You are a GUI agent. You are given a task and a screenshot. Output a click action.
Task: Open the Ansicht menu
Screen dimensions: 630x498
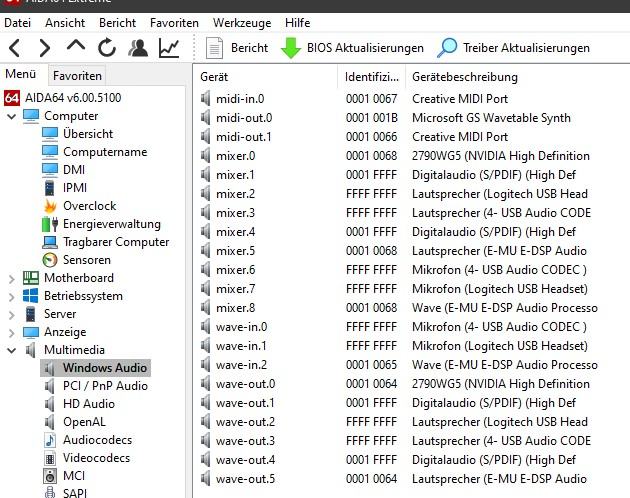[65, 23]
